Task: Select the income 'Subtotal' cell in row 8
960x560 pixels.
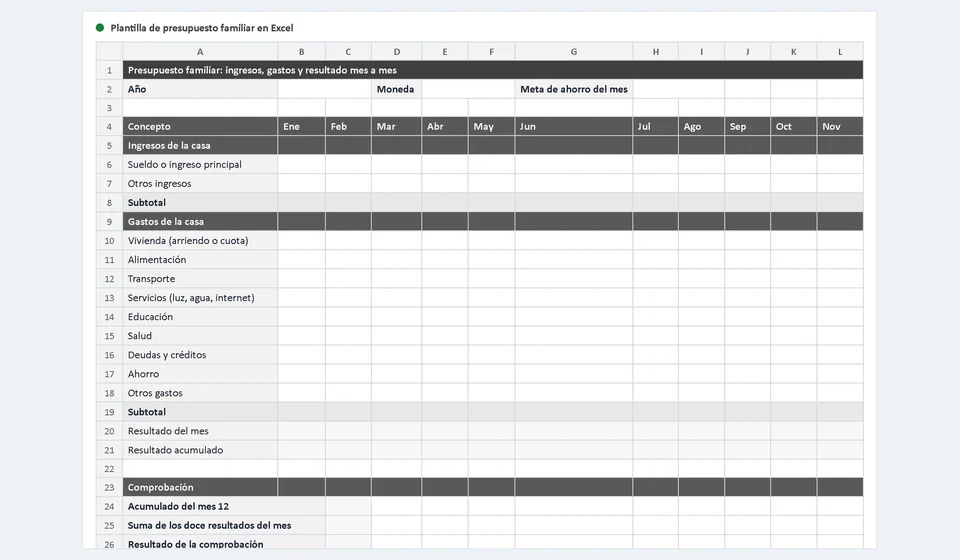Action: coord(200,203)
